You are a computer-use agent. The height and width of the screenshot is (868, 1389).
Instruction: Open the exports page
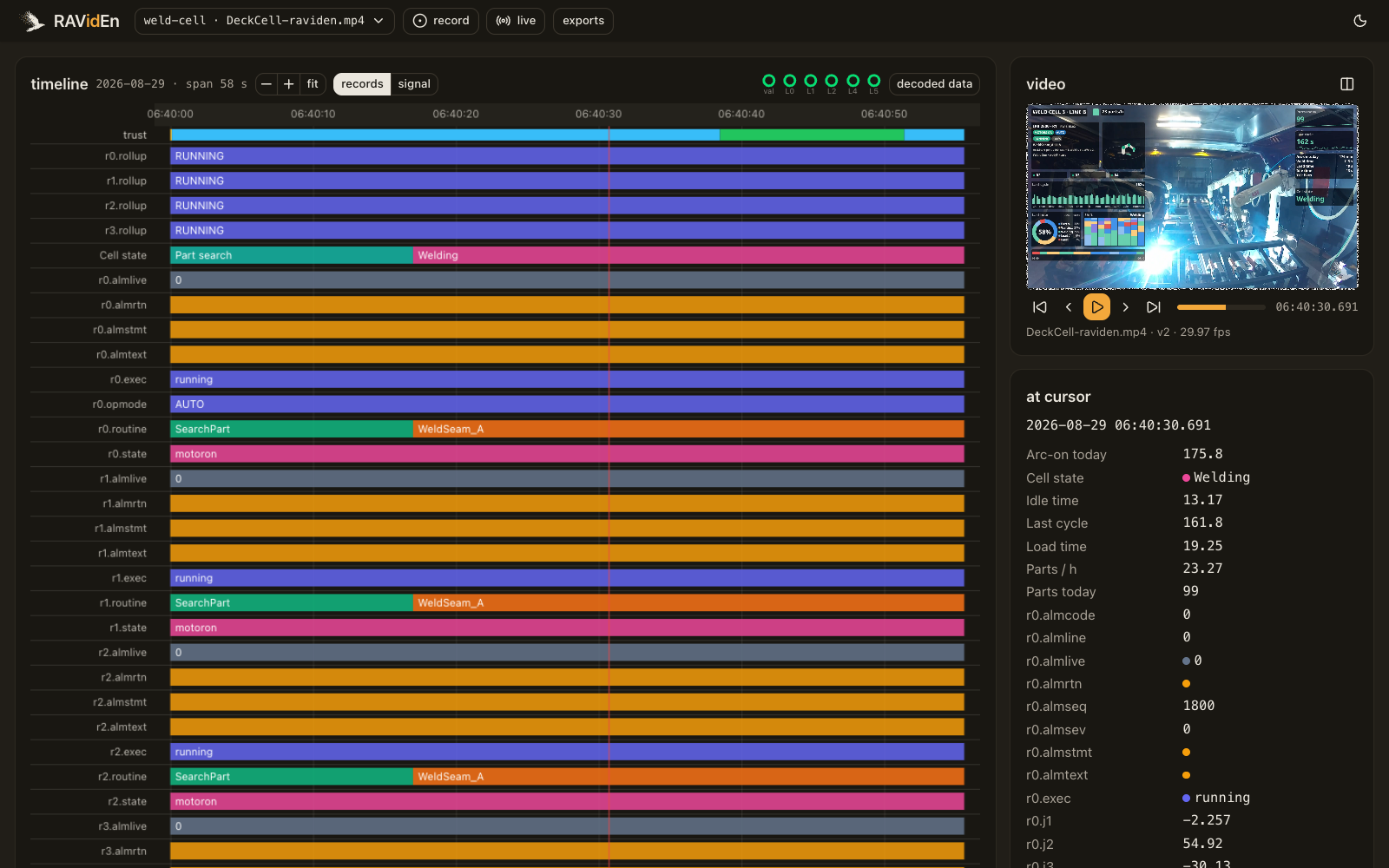[583, 21]
